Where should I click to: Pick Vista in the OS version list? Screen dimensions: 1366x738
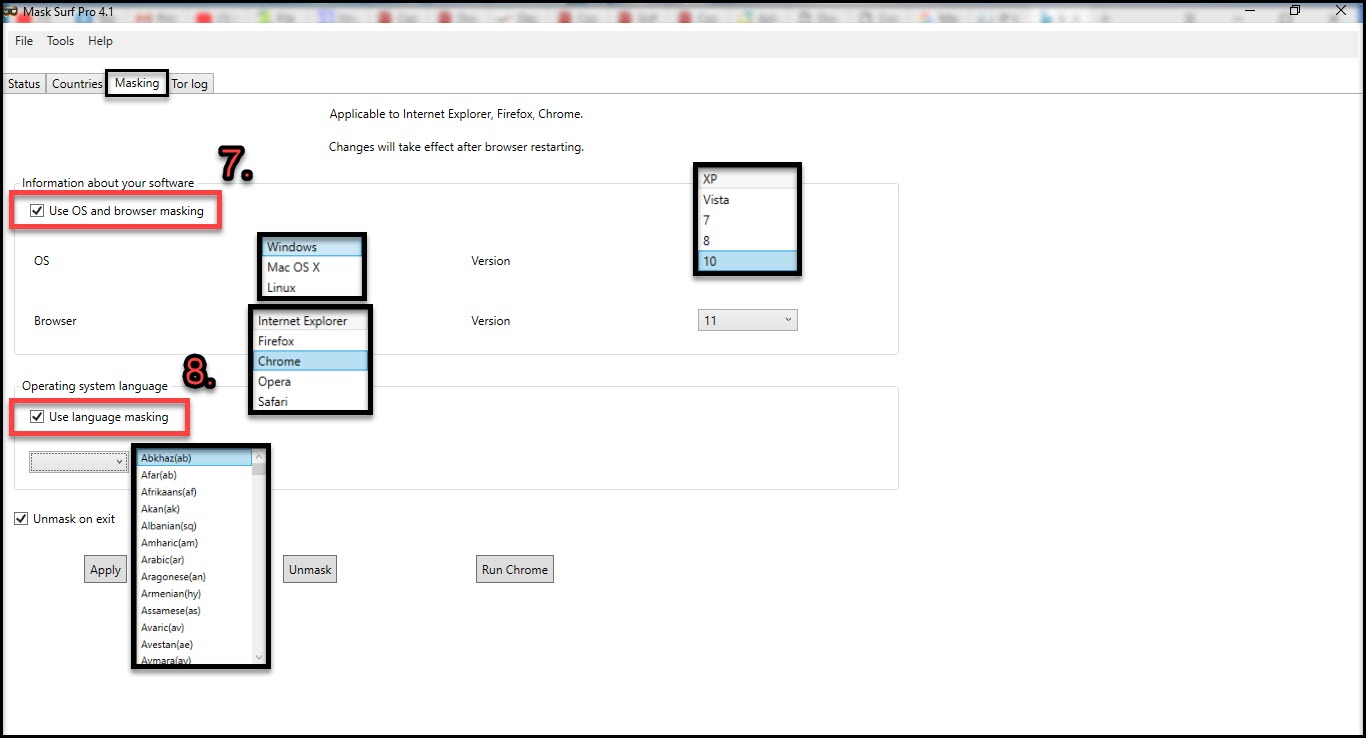(747, 199)
